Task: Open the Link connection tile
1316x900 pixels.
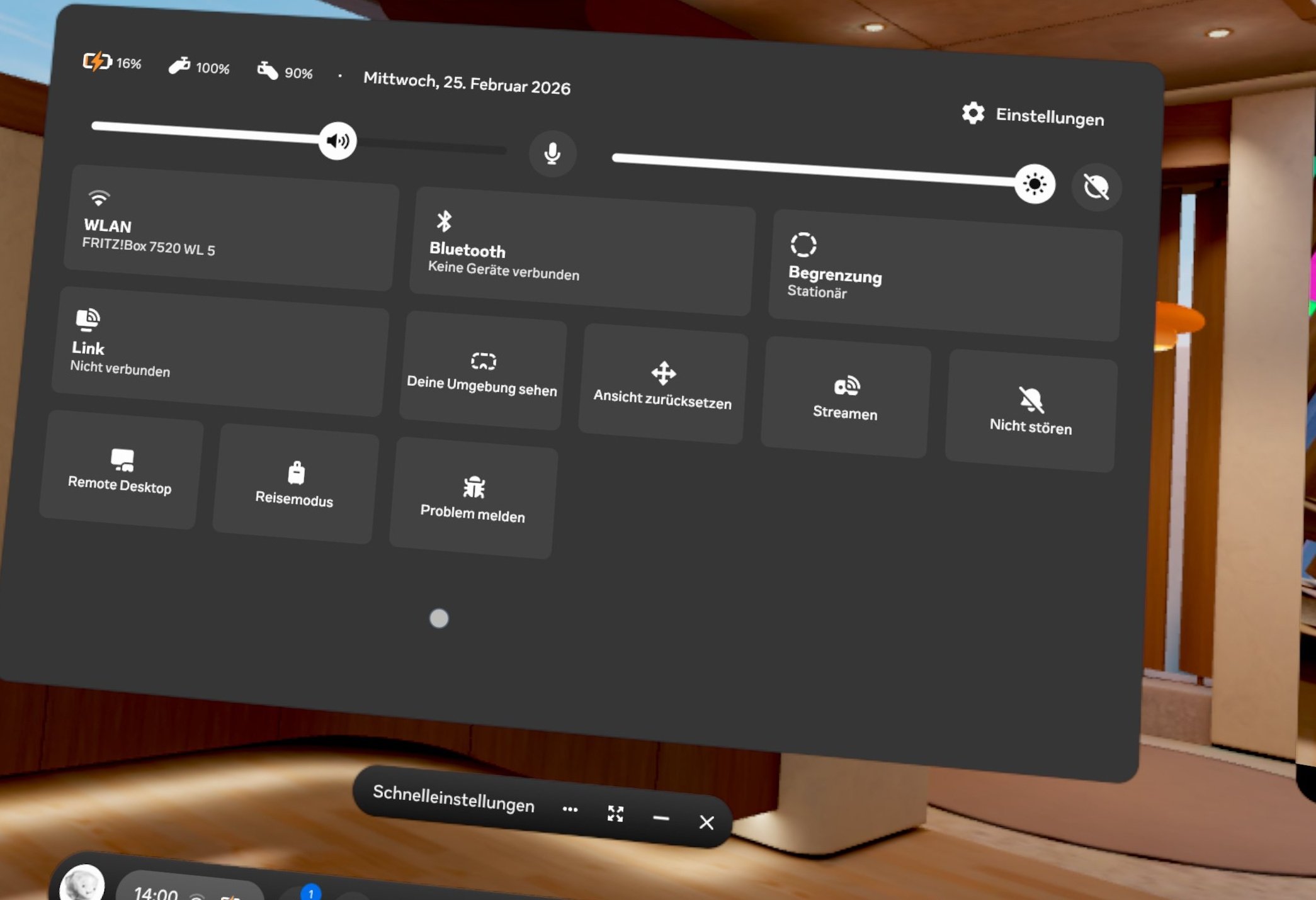Action: (220, 351)
